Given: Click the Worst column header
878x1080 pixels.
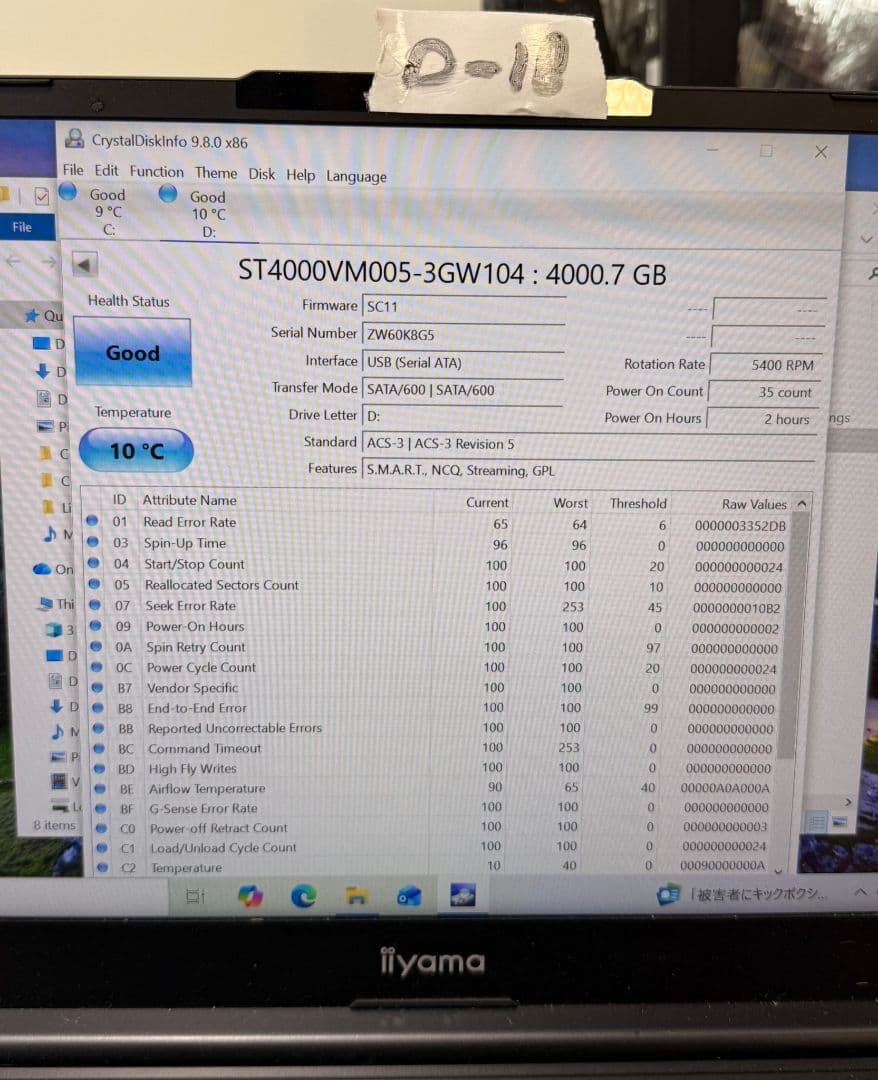Looking at the screenshot, I should click(x=570, y=503).
